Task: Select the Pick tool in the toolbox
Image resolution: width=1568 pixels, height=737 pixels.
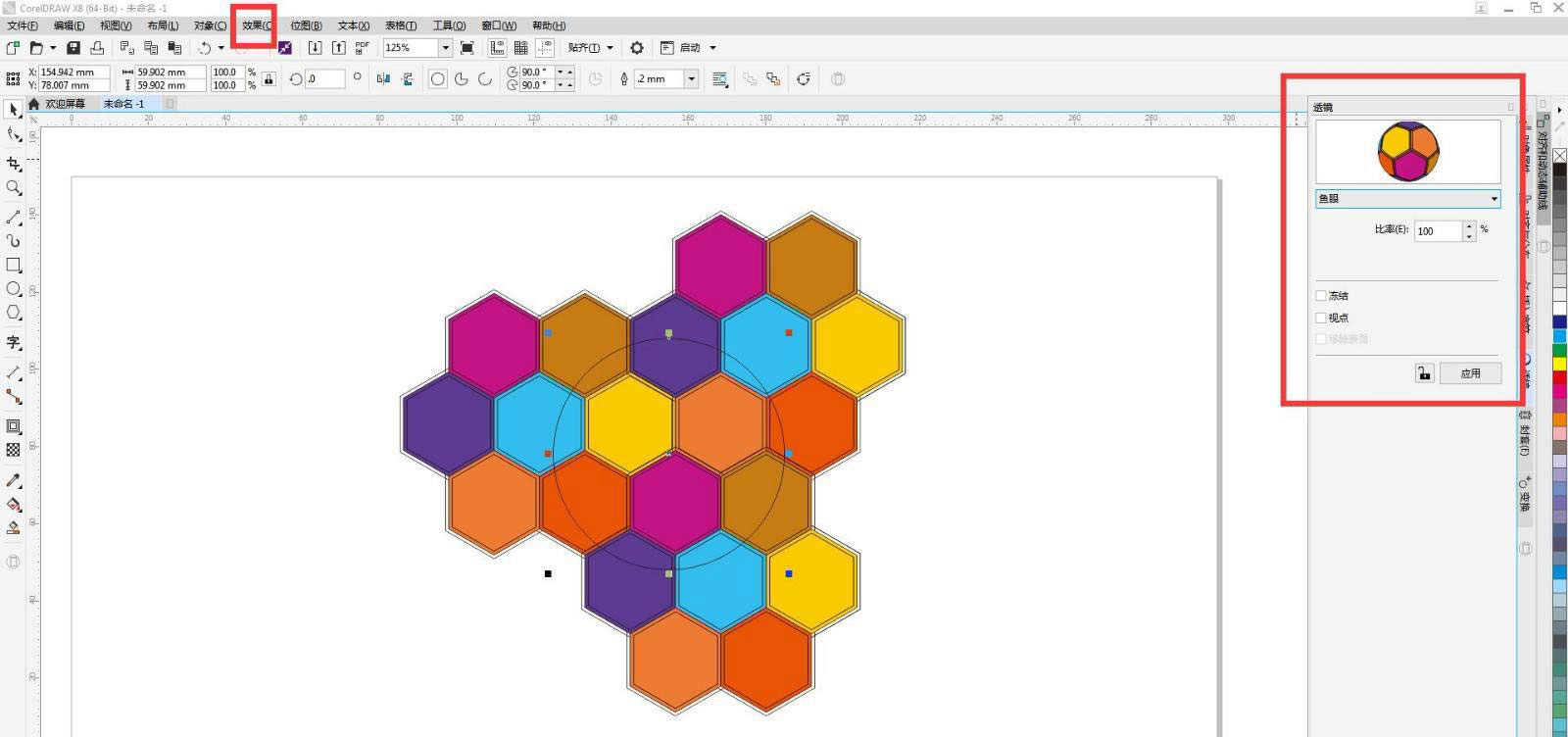Action: 14,110
